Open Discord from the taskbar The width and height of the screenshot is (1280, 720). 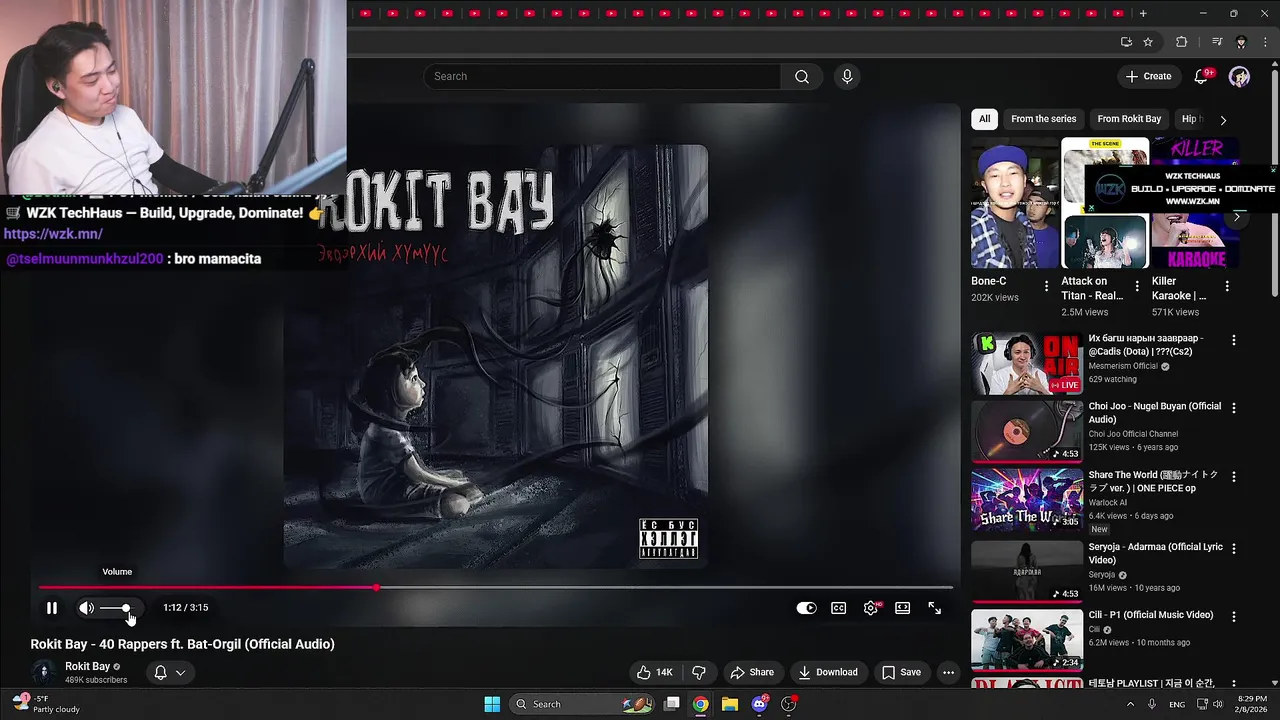coord(759,704)
